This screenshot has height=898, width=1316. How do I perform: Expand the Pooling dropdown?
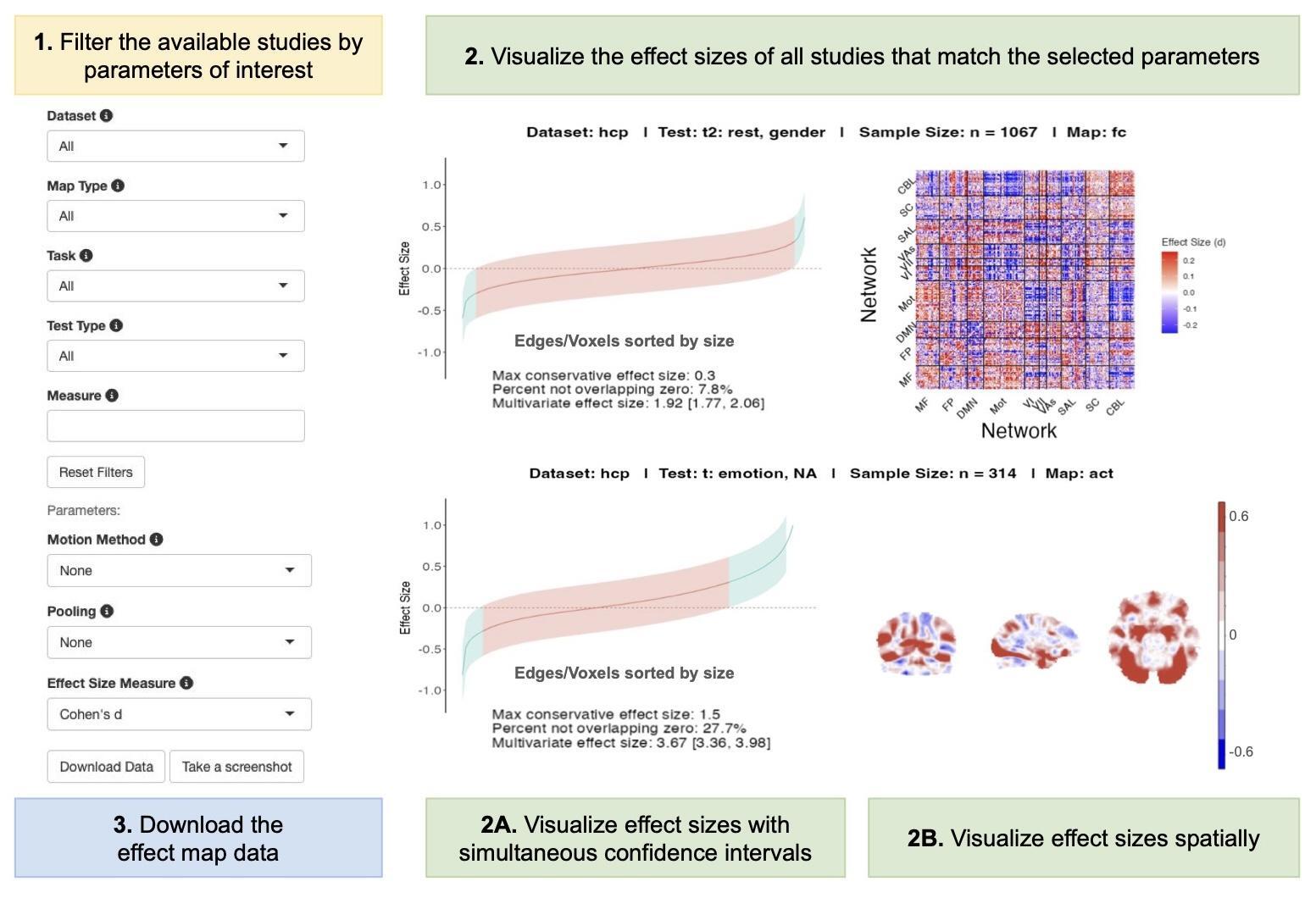point(179,641)
